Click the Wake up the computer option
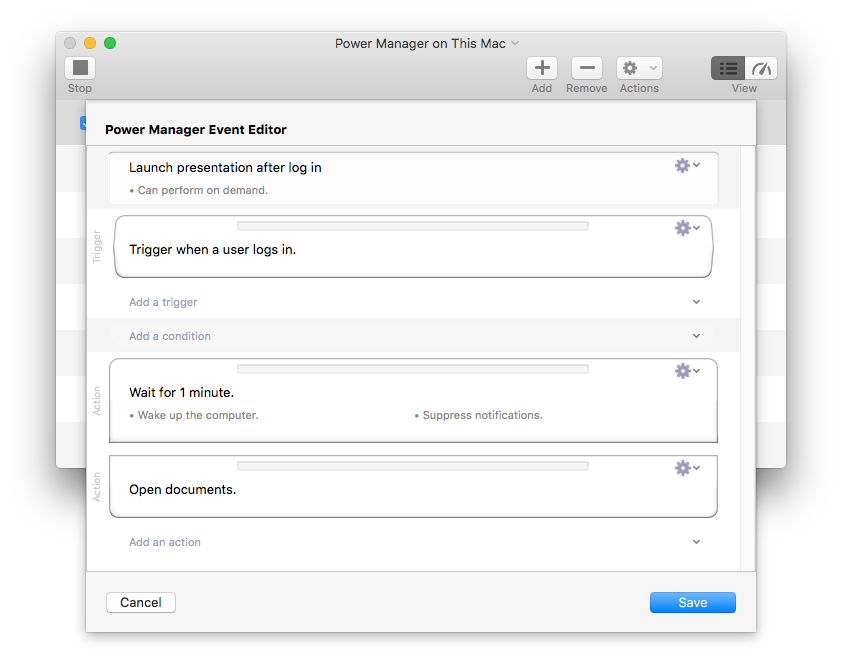Screen dimensions: 842x653 (194, 415)
